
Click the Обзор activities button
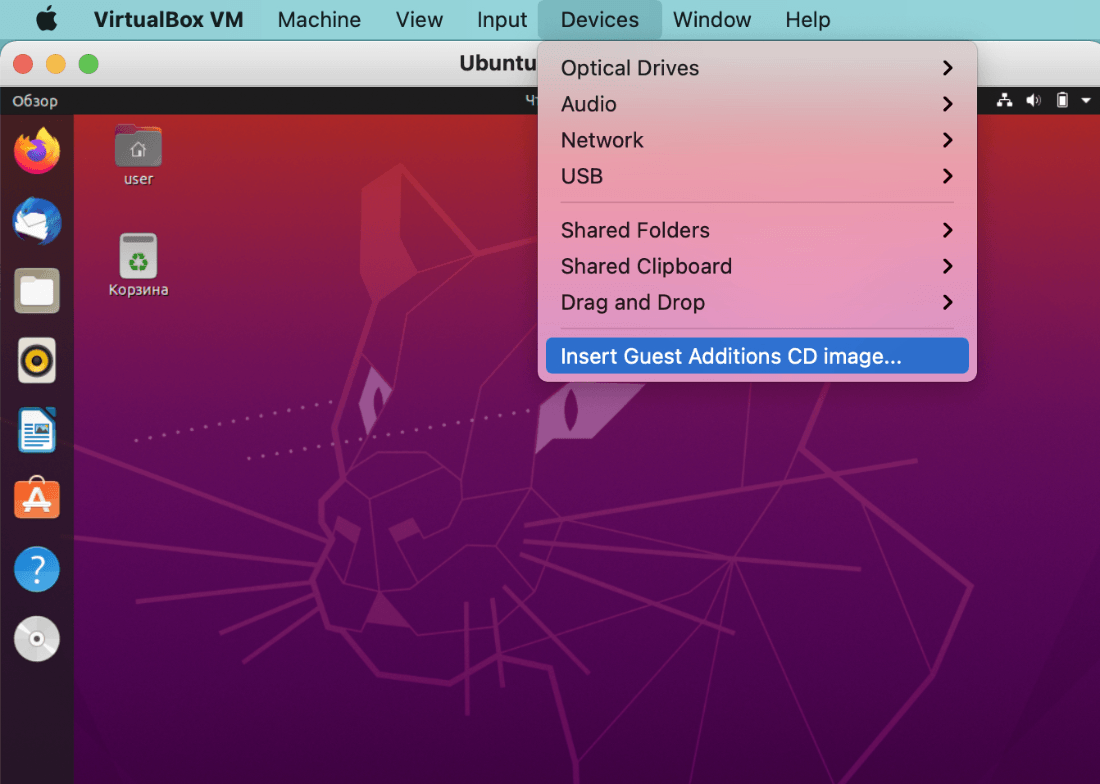[35, 101]
